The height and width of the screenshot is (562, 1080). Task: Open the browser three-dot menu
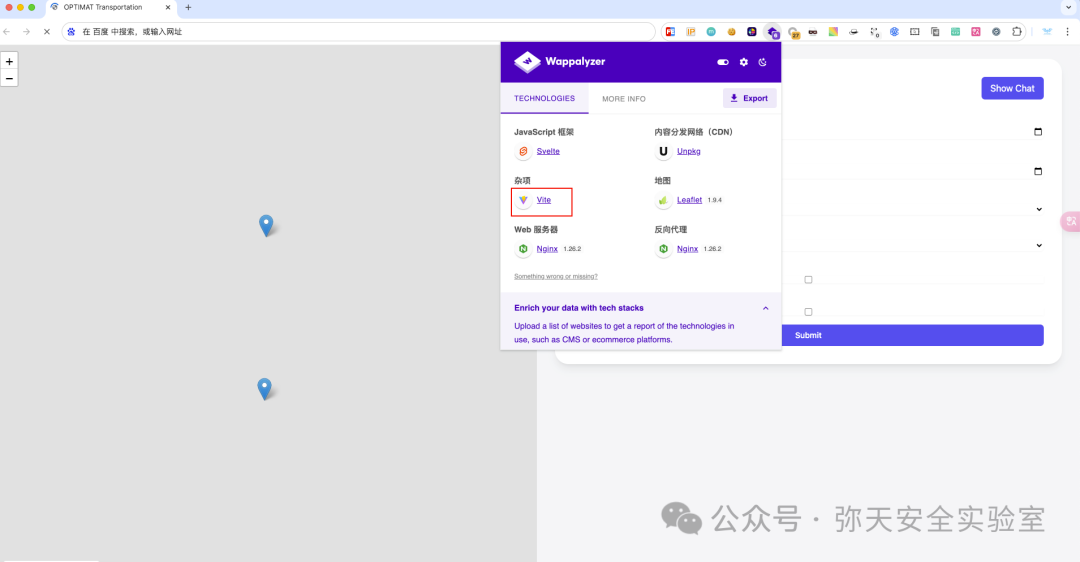1068,32
